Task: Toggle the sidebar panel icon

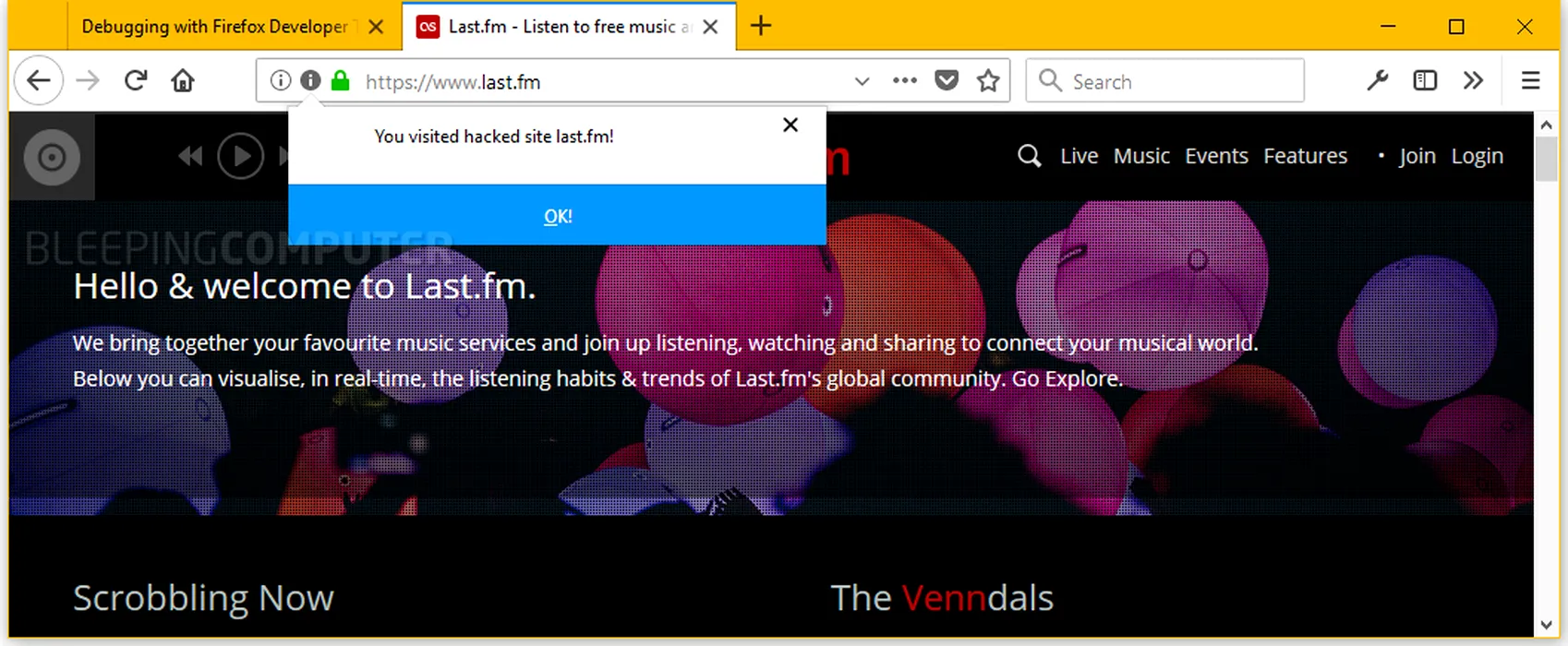Action: 1425,80
